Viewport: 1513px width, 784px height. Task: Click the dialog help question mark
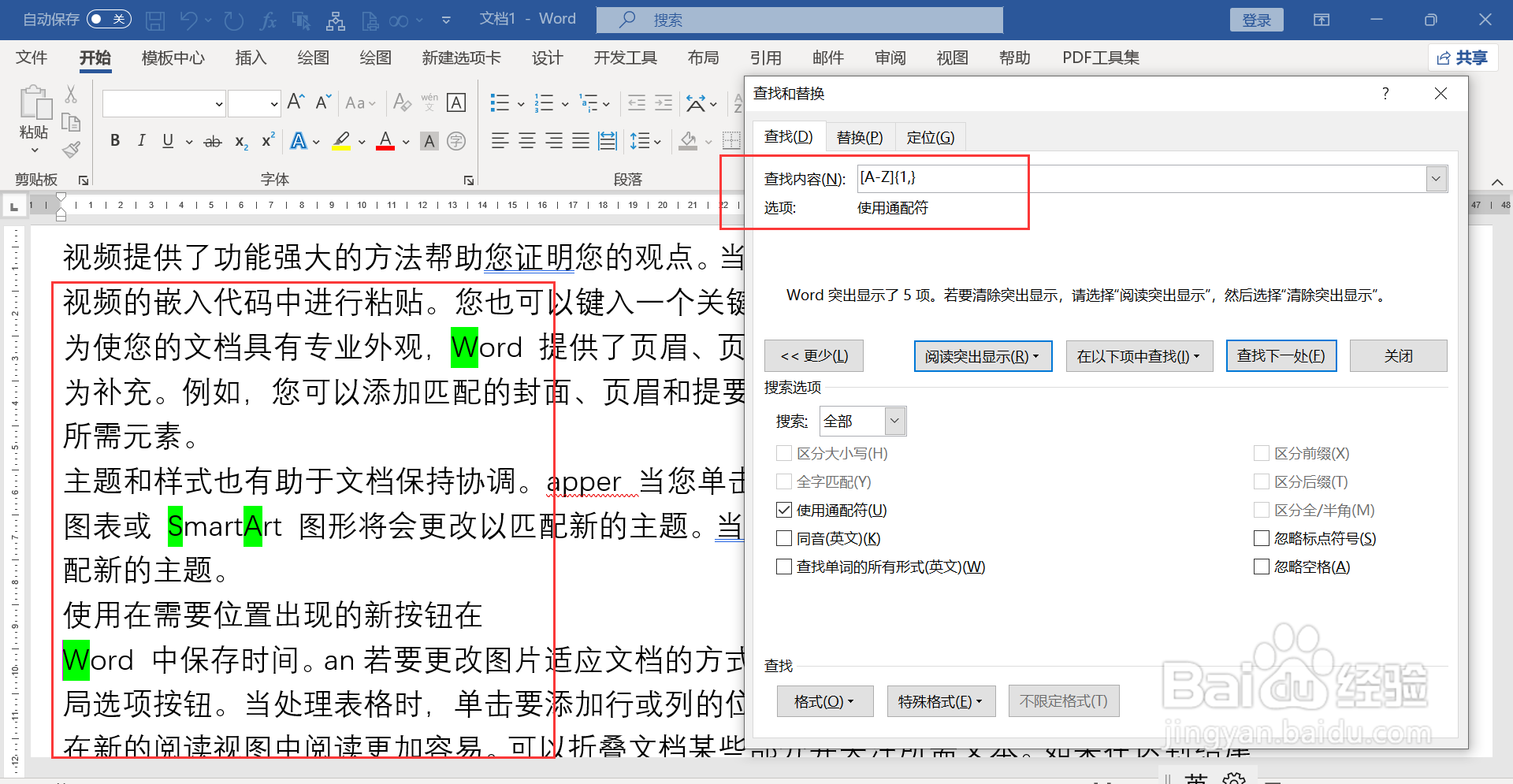[1385, 93]
